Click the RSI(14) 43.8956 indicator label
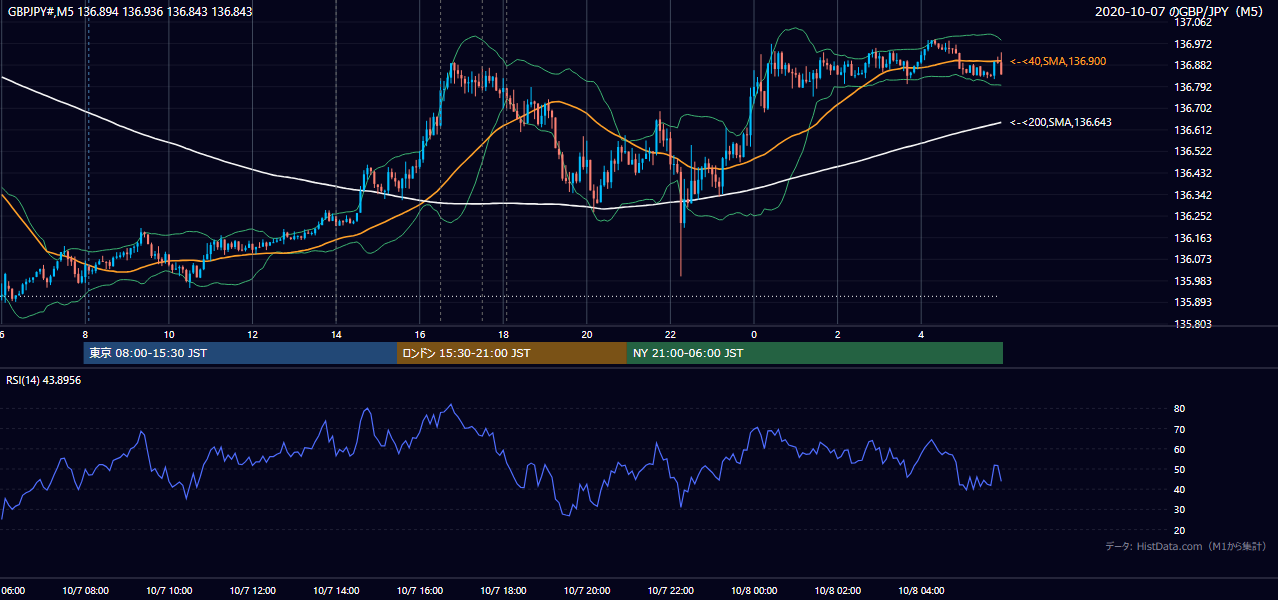This screenshot has height=600, width=1278. [44, 380]
